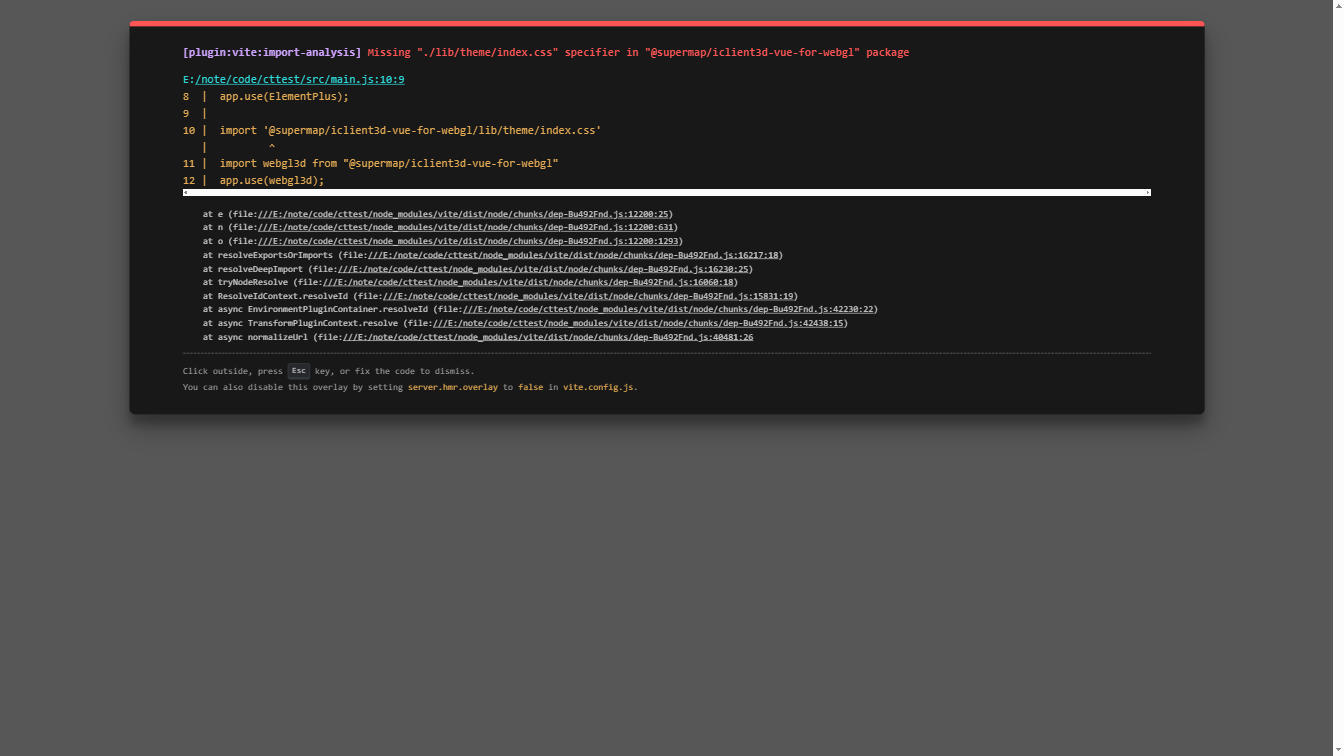Viewport: 1344px width, 756px height.
Task: Click the code frame scrollbar right arrow
Action: coord(1147,192)
